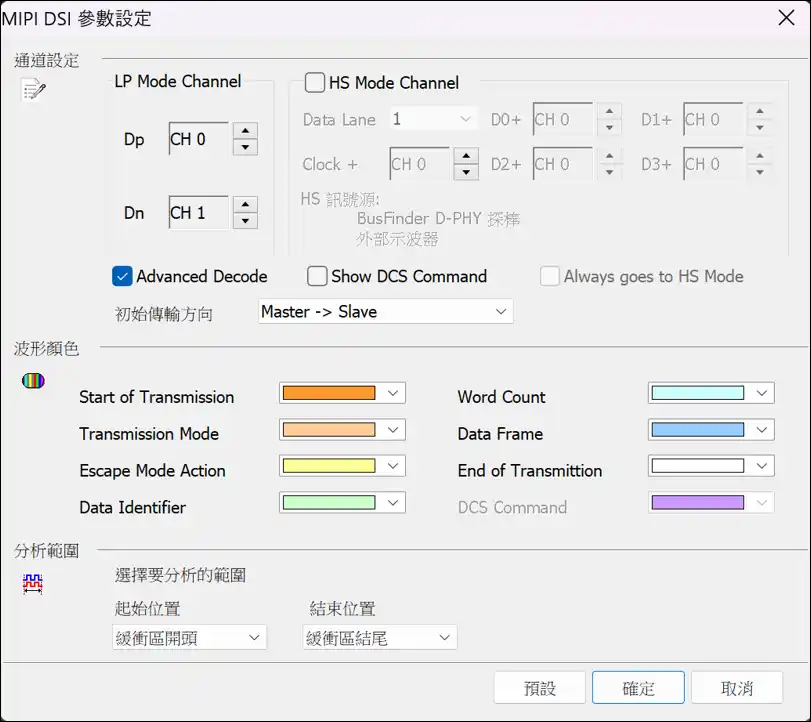Expand the 起始位置 start position dropdown
The width and height of the screenshot is (811, 722).
click(x=189, y=637)
